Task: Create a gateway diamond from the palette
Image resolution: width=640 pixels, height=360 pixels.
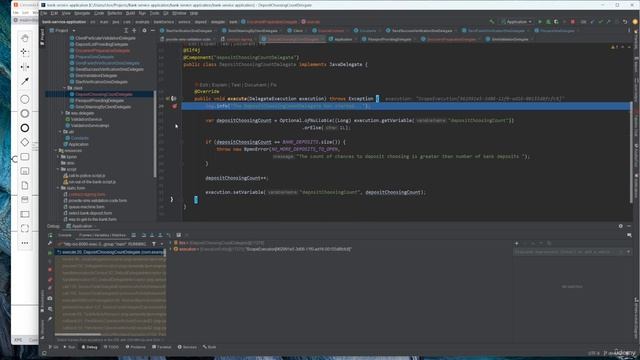Action: [x=25, y=142]
